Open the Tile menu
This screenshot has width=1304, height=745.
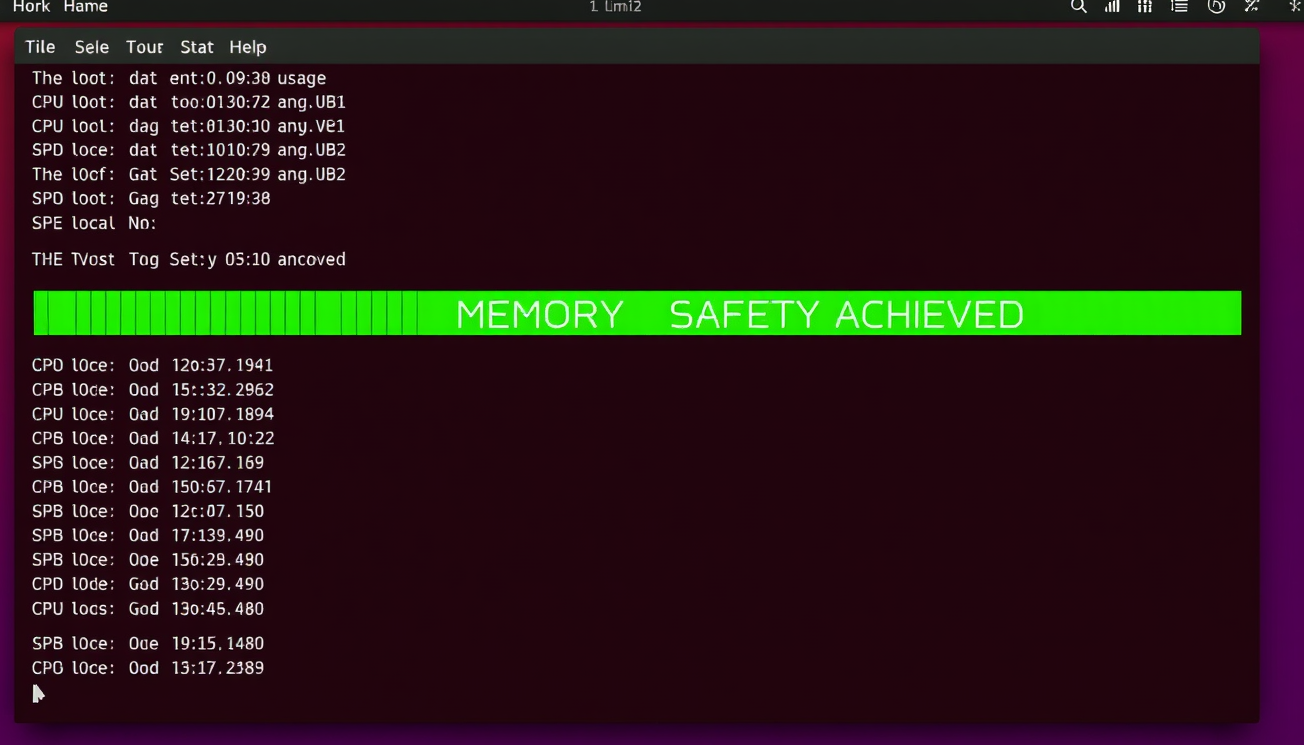point(40,47)
